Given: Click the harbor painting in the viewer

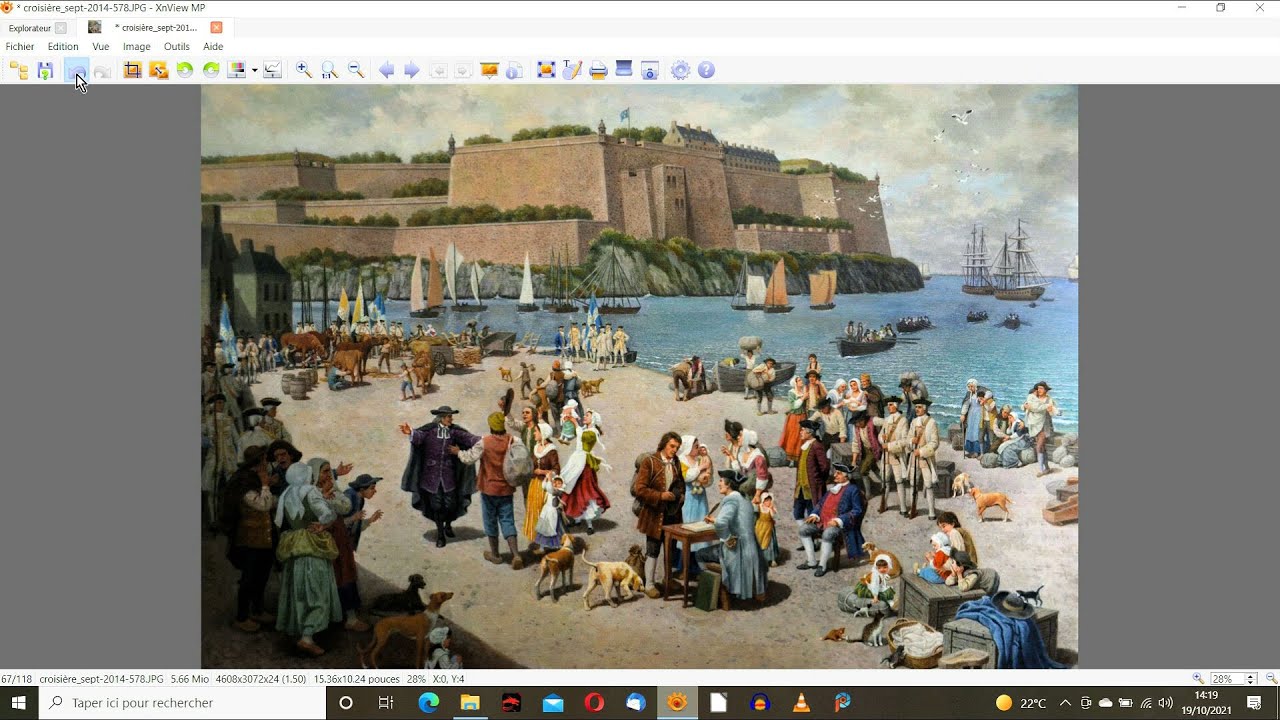Looking at the screenshot, I should click(639, 376).
